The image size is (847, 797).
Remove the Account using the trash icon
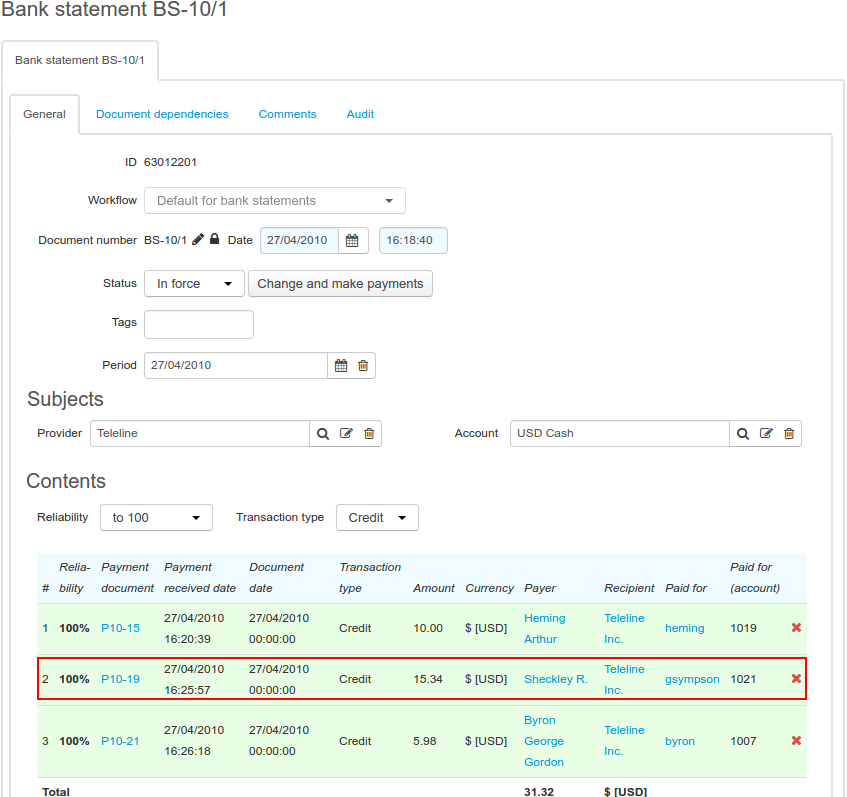tap(789, 433)
